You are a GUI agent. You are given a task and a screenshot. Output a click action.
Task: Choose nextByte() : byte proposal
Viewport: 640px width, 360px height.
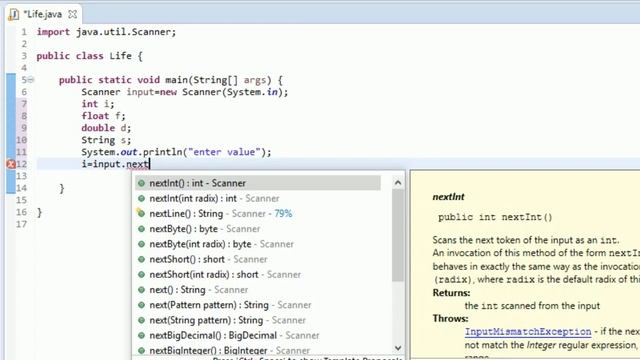[x=258, y=229]
